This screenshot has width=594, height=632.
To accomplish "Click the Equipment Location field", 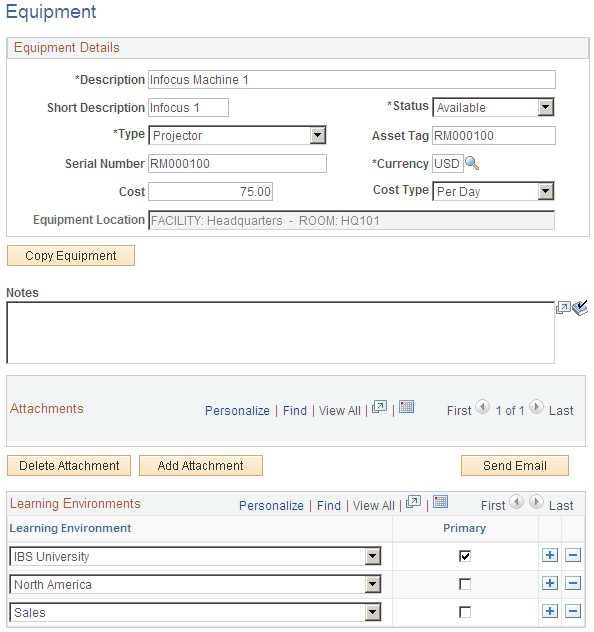I will pos(351,220).
